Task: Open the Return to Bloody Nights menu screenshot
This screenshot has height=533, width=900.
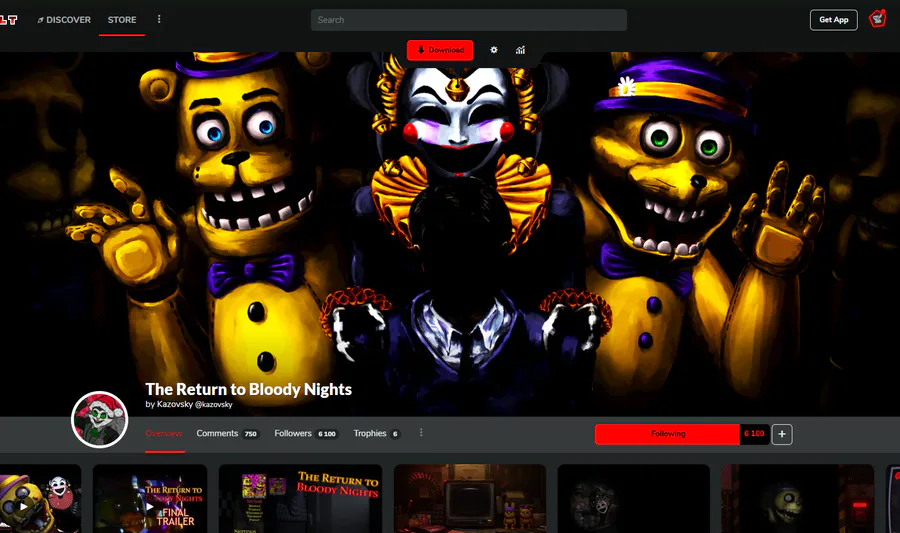Action: 300,499
